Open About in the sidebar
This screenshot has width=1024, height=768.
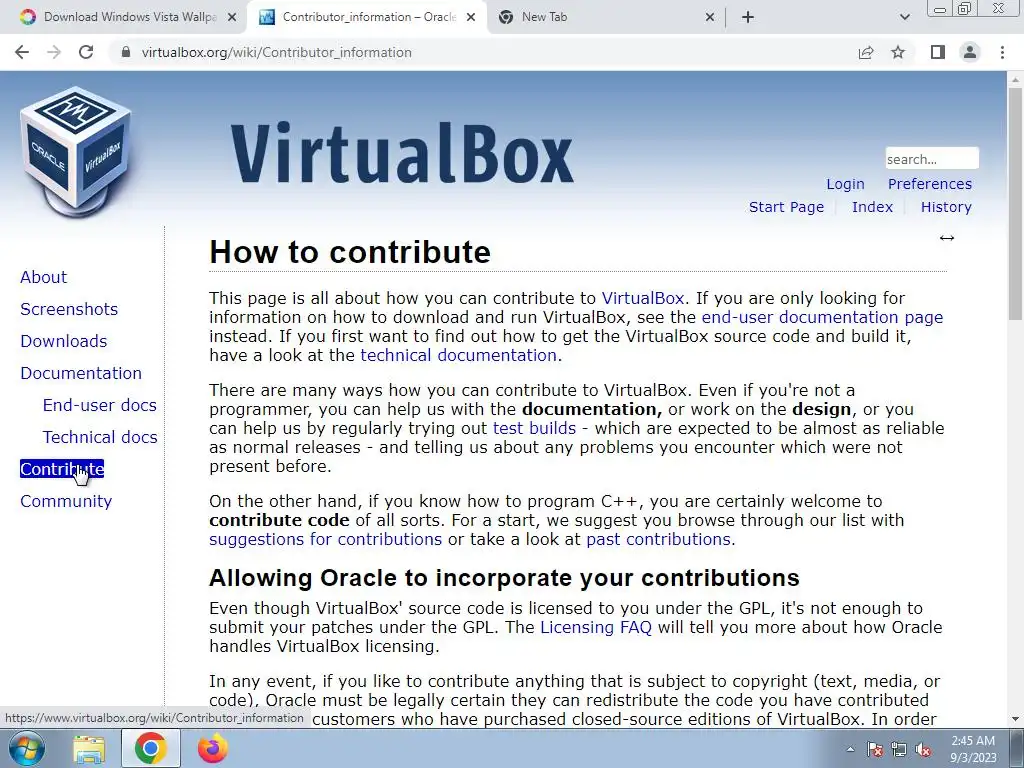point(44,278)
